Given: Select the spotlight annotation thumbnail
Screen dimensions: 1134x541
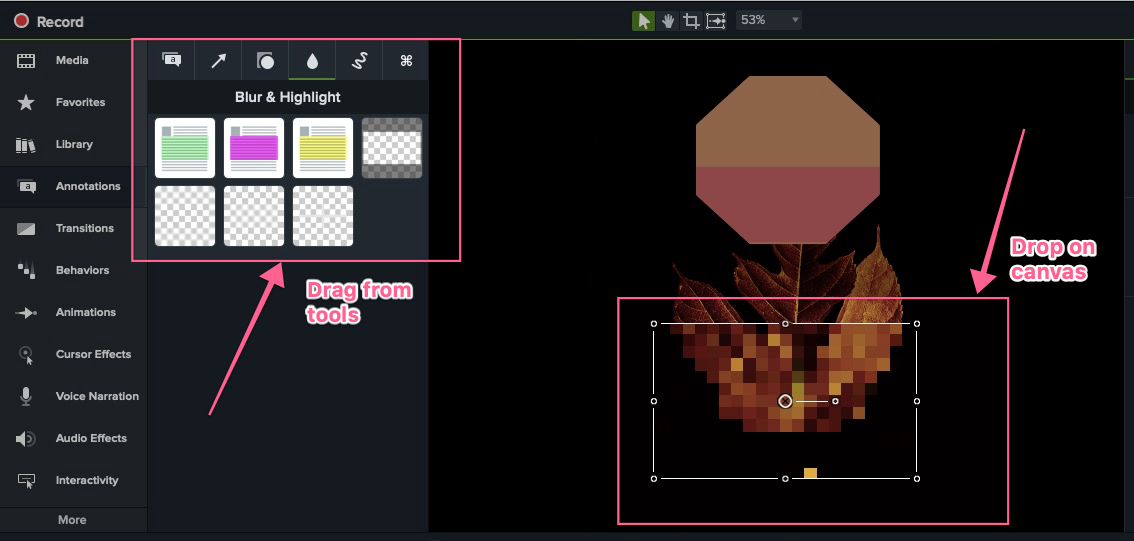Looking at the screenshot, I should pyautogui.click(x=392, y=148).
